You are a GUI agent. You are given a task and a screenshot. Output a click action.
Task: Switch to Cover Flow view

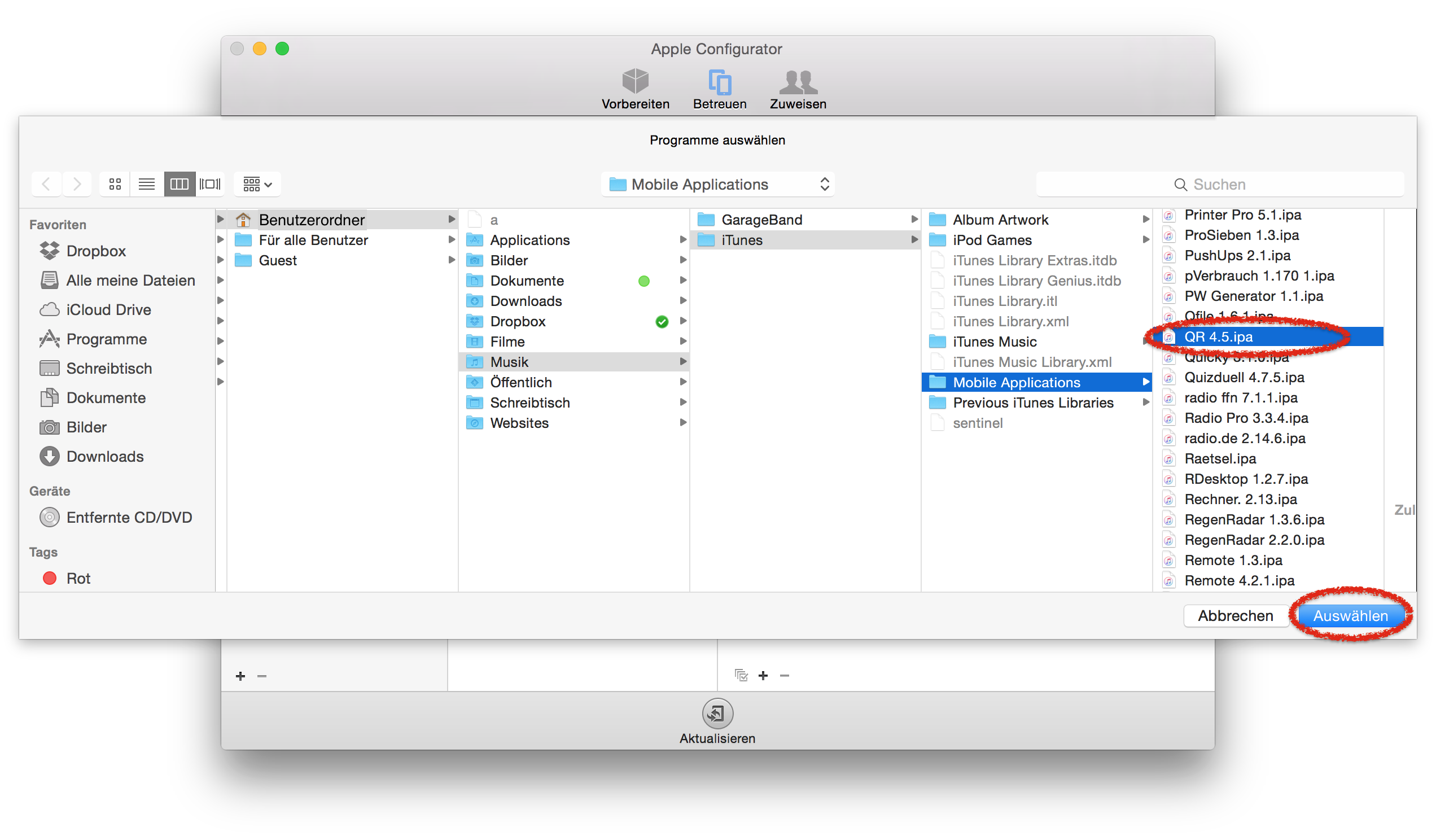[211, 184]
